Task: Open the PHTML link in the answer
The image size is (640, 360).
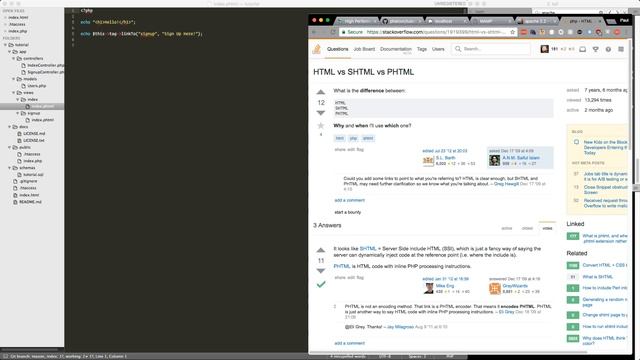Action: pos(342,266)
